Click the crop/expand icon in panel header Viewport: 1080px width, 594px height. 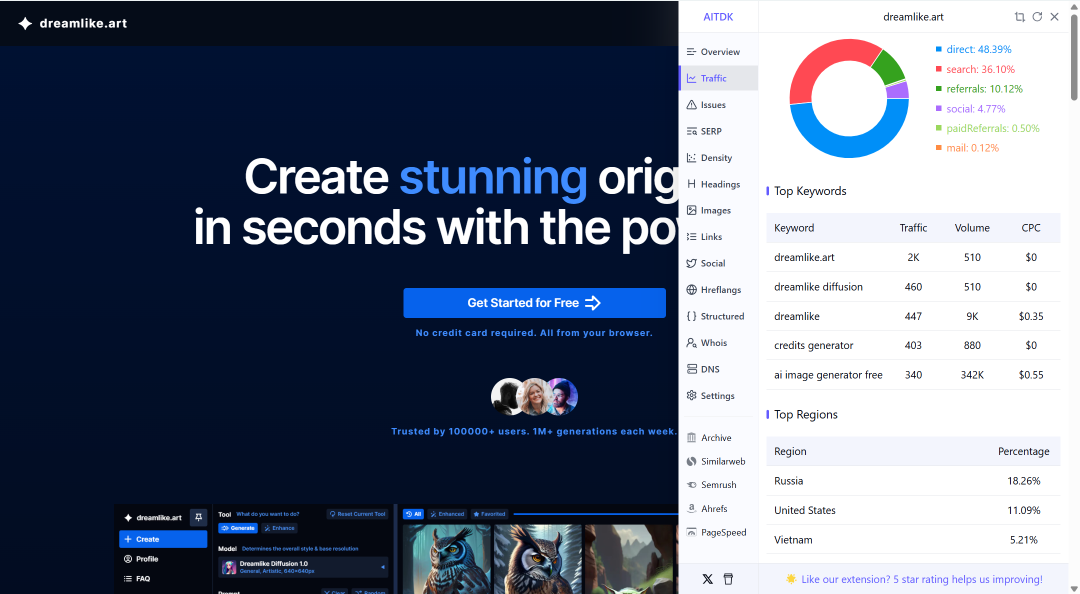1020,17
